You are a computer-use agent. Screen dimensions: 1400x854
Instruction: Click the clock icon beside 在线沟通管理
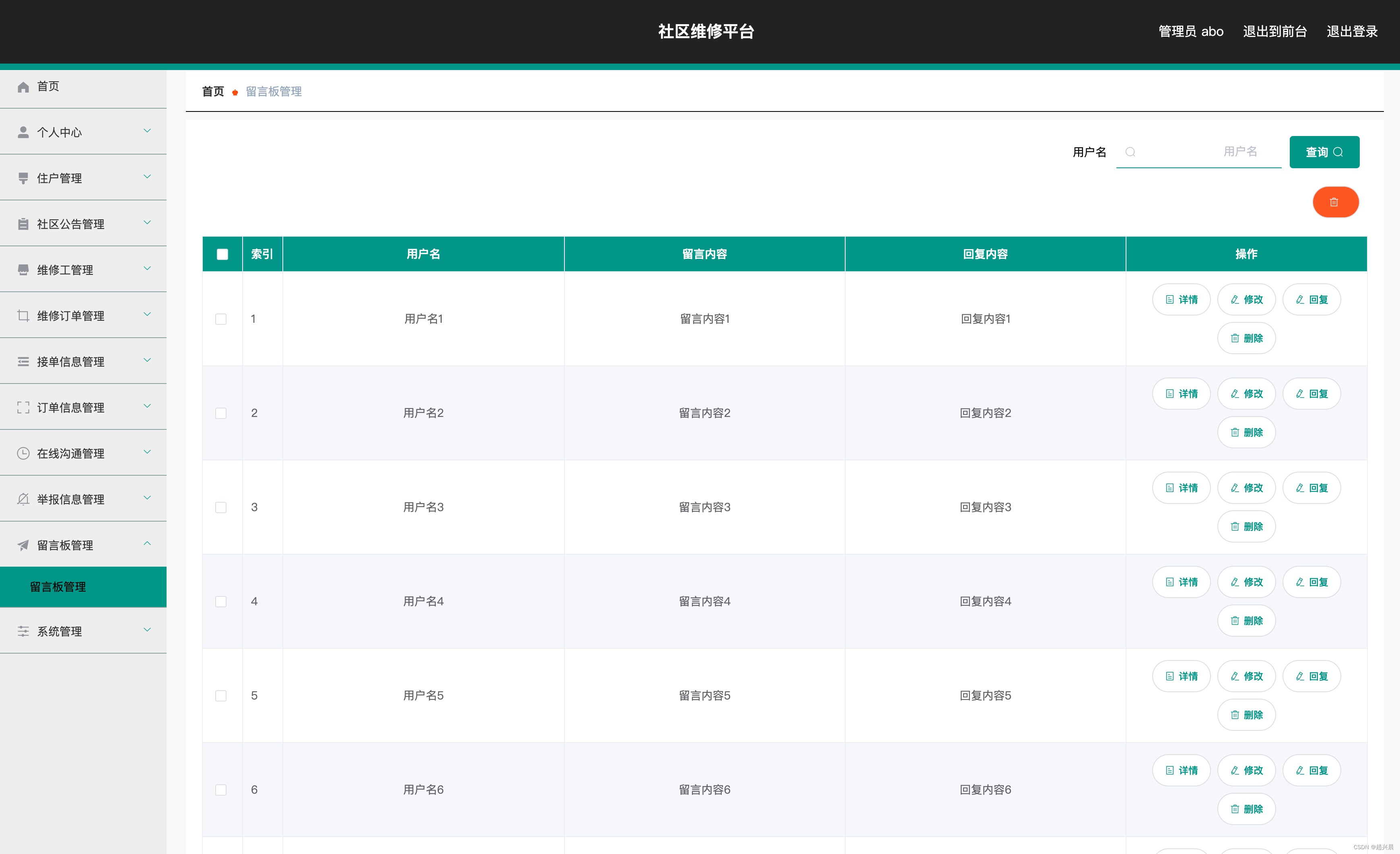(23, 454)
